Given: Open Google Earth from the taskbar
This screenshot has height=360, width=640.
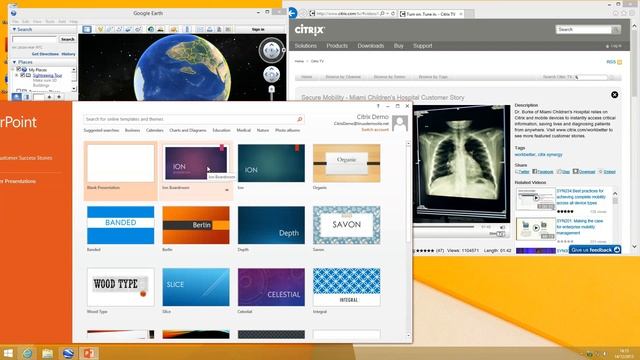Looking at the screenshot, I should tap(68, 353).
